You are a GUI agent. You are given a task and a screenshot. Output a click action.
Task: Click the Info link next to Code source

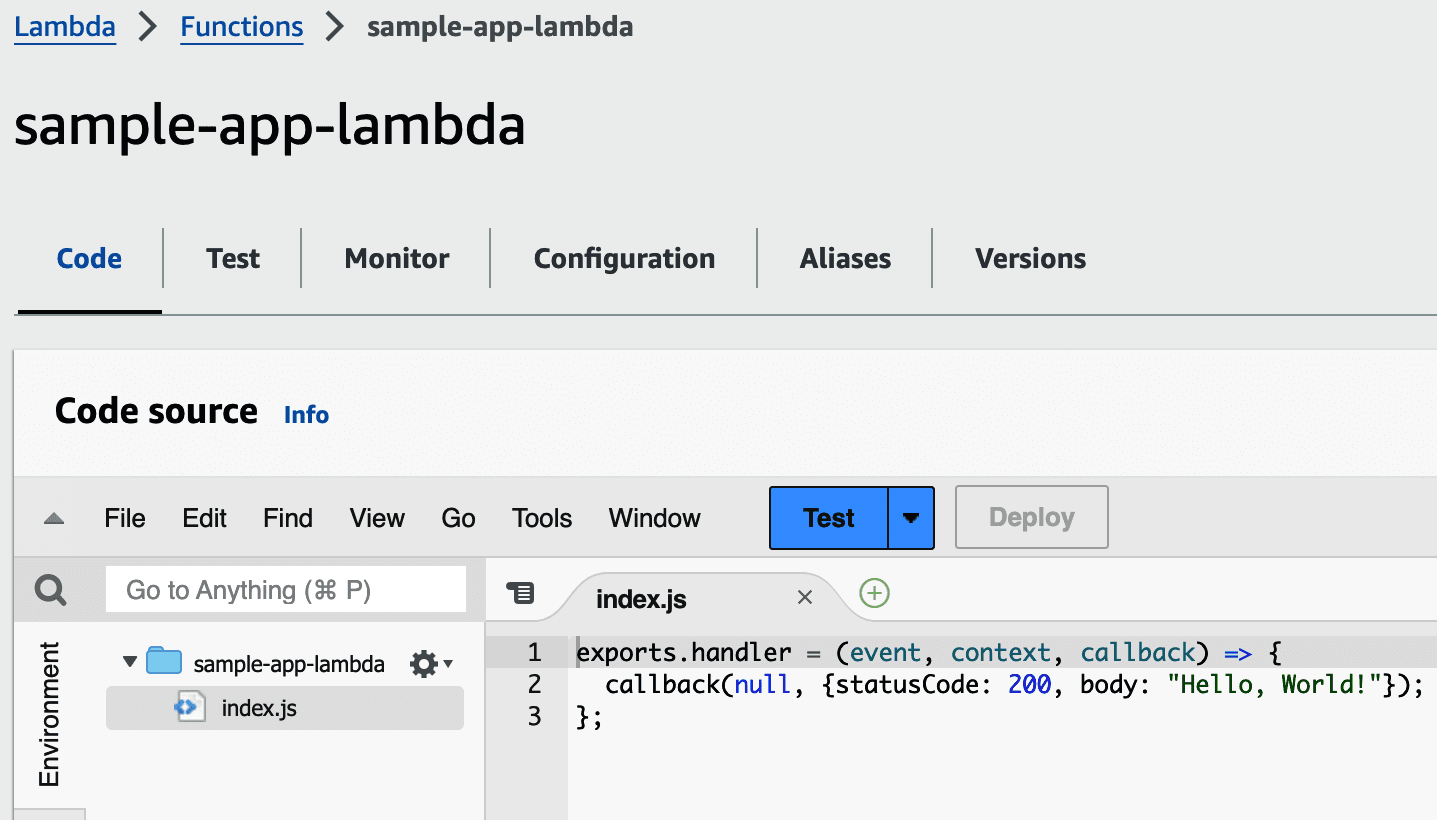coord(306,414)
